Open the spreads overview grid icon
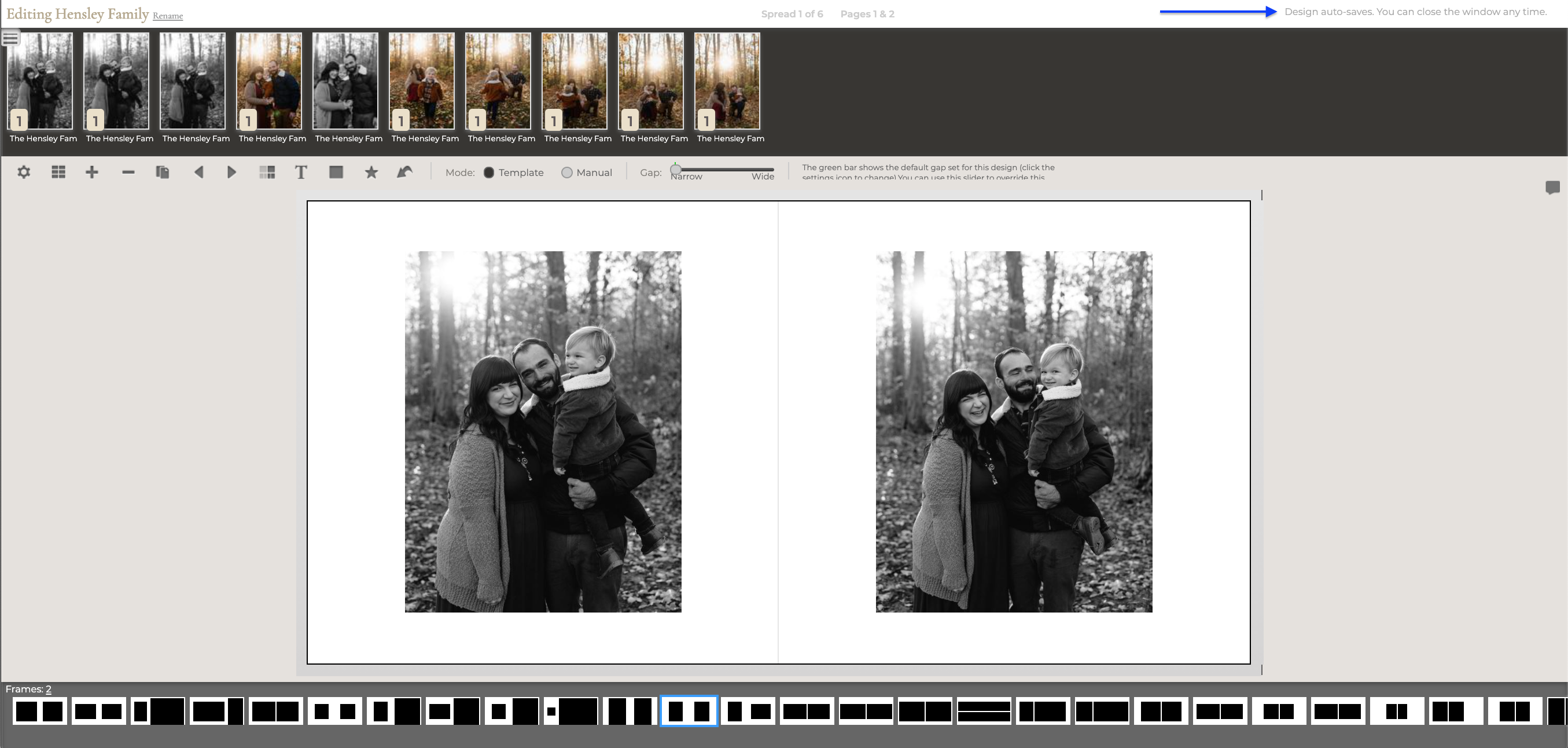This screenshot has width=1568, height=748. tap(58, 173)
